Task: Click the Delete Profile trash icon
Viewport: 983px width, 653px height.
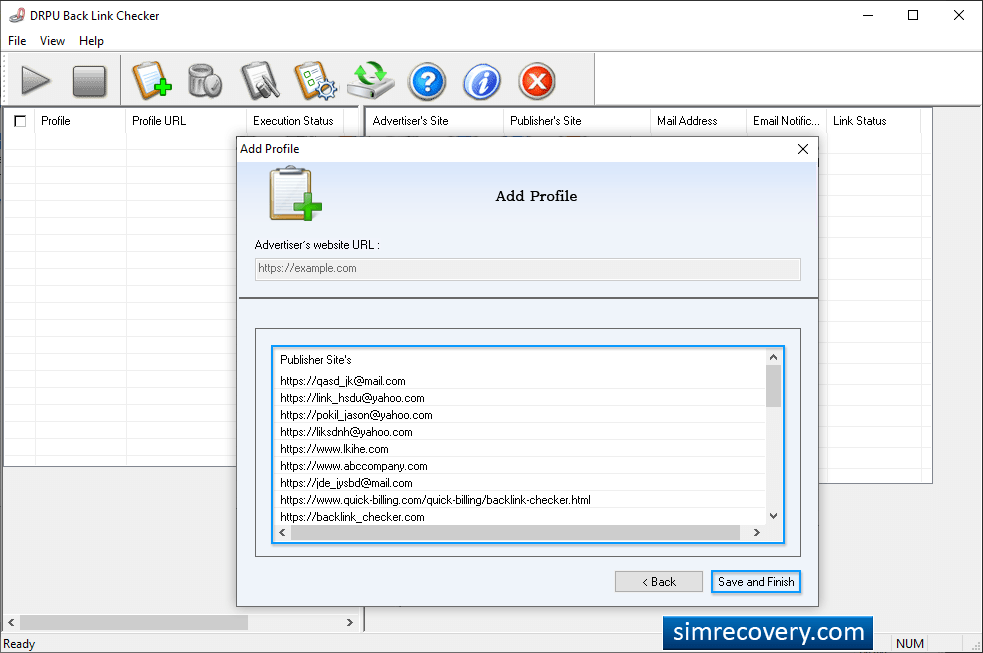Action: pos(205,81)
